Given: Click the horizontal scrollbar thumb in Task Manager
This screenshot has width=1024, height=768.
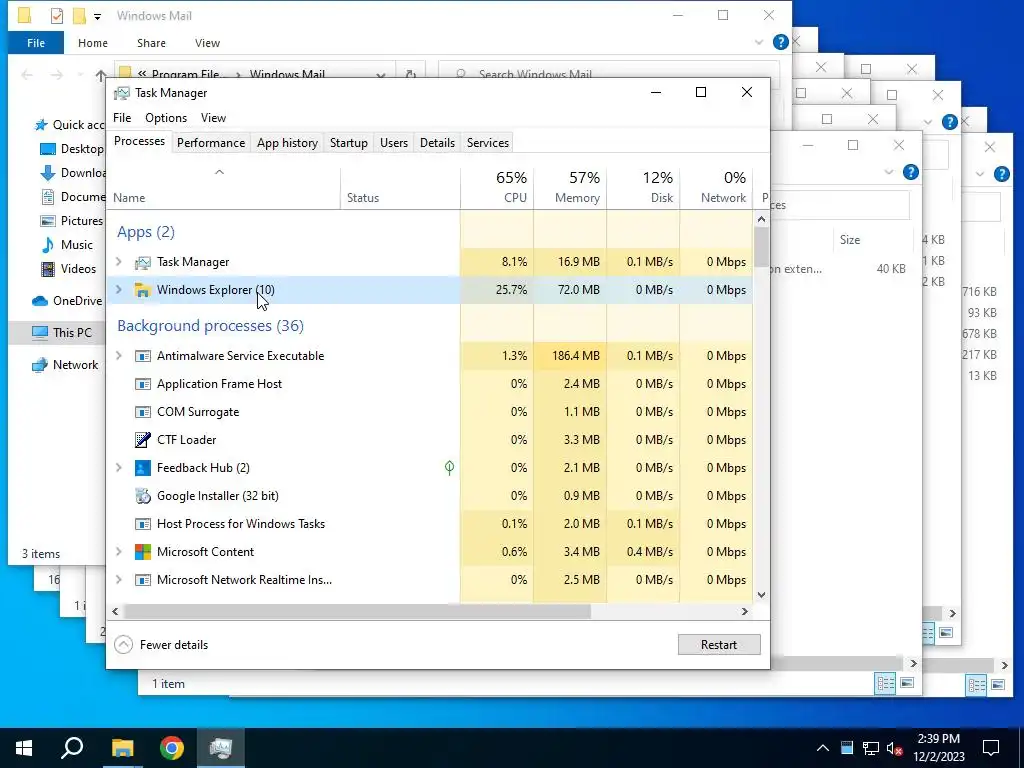Looking at the screenshot, I should point(357,612).
